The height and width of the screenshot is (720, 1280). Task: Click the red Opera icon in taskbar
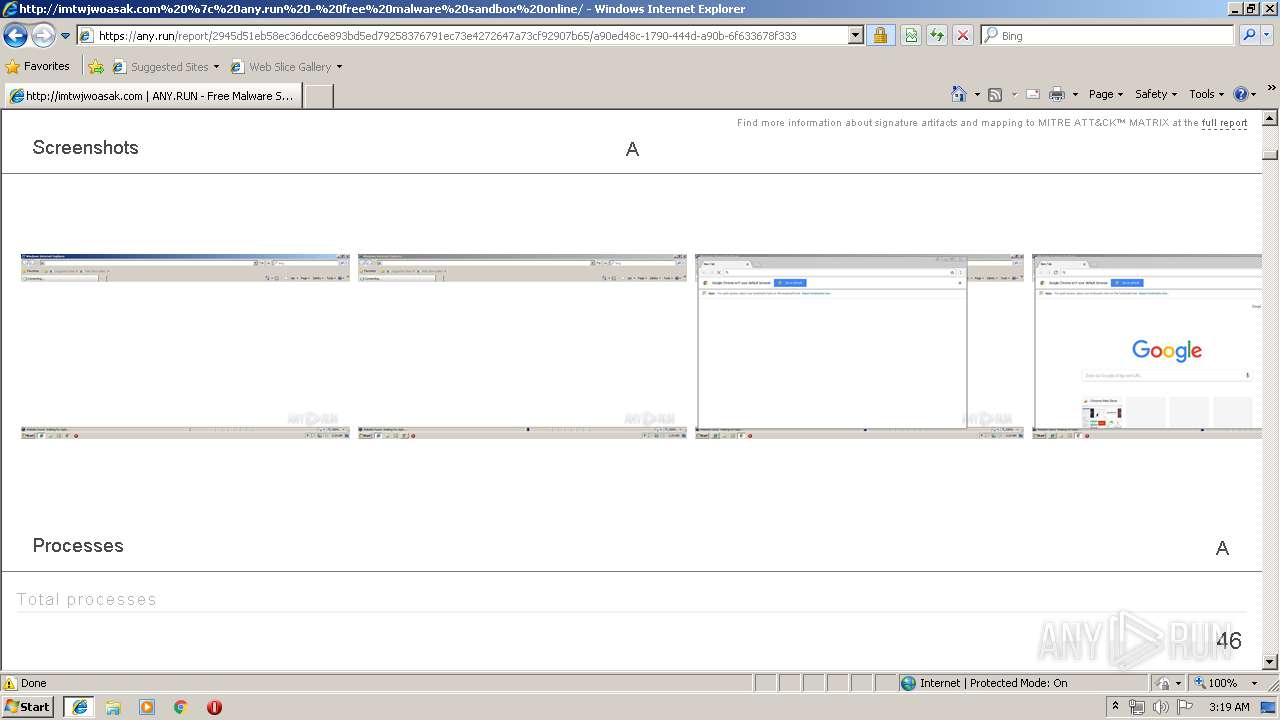pyautogui.click(x=214, y=707)
